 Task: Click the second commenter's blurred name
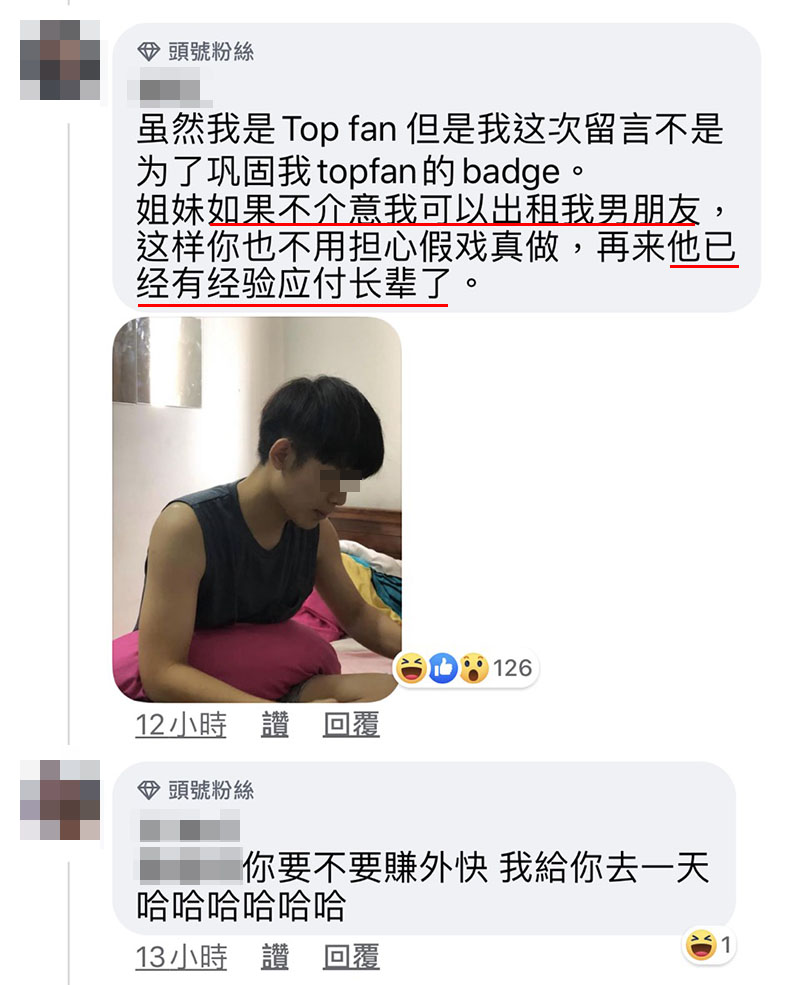189,829
